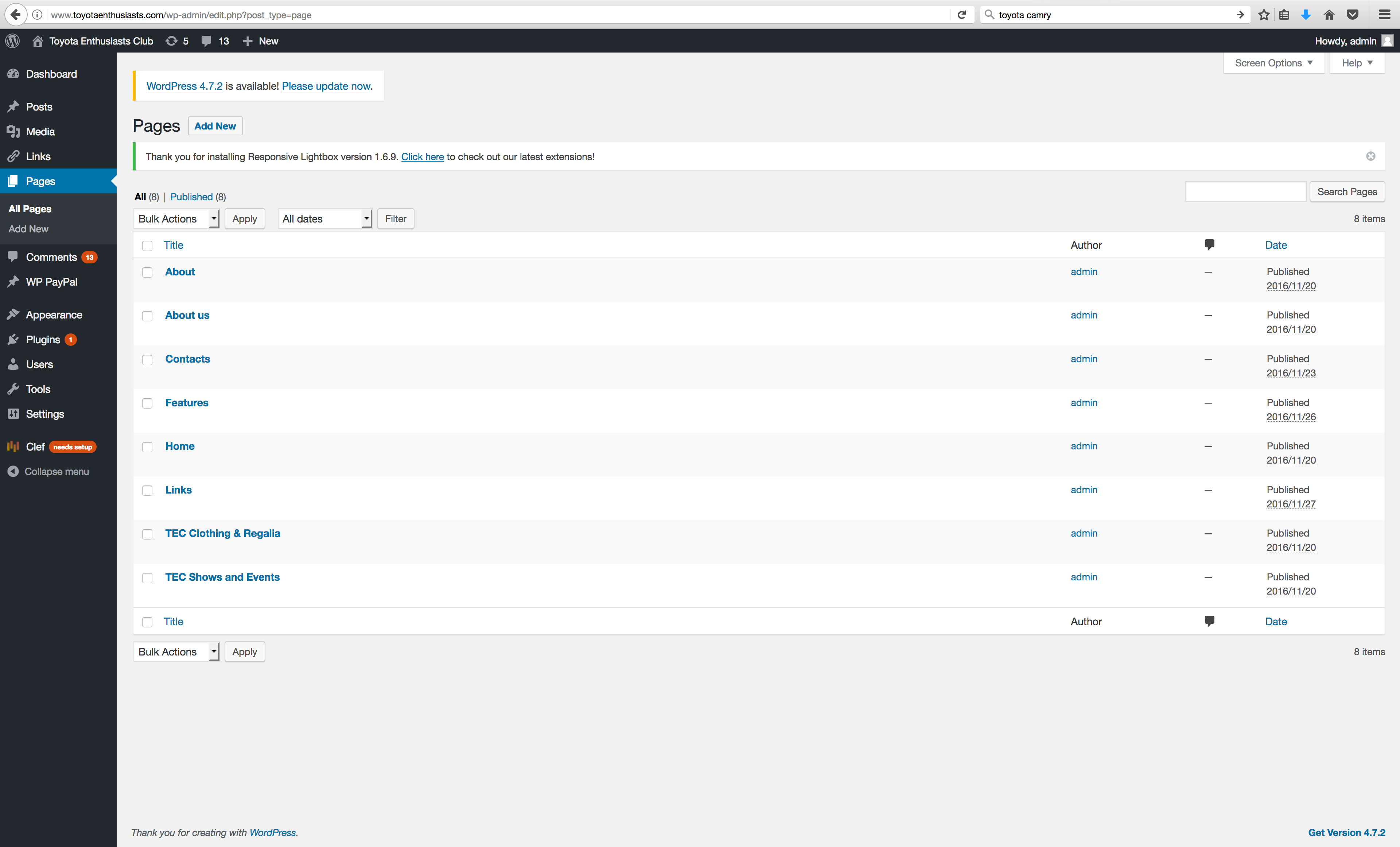1400x847 pixels.
Task: Click the WordPress logo in admin bar
Action: 12,41
